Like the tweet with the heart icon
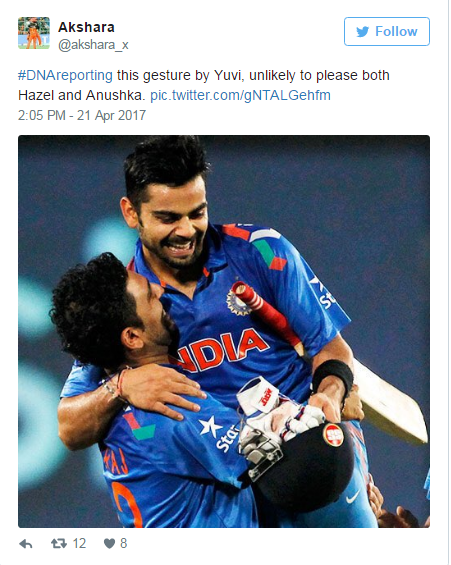The height and width of the screenshot is (565, 451). point(109,543)
